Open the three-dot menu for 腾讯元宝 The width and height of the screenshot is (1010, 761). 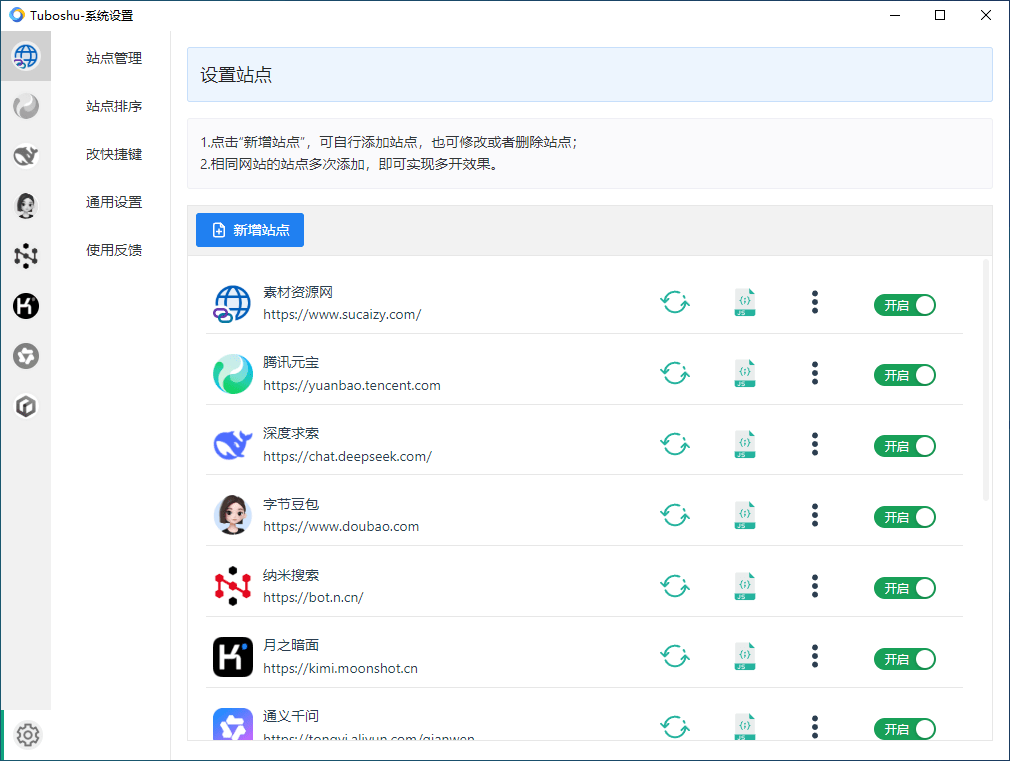coord(815,373)
